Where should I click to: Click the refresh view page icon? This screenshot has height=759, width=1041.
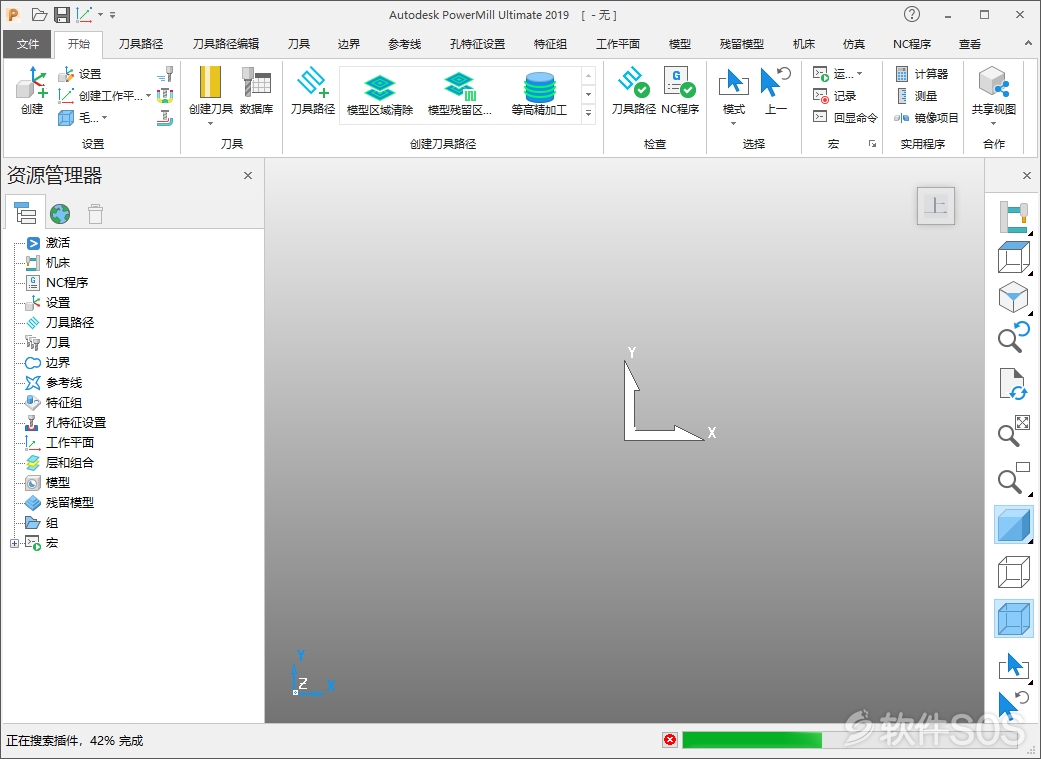1014,384
